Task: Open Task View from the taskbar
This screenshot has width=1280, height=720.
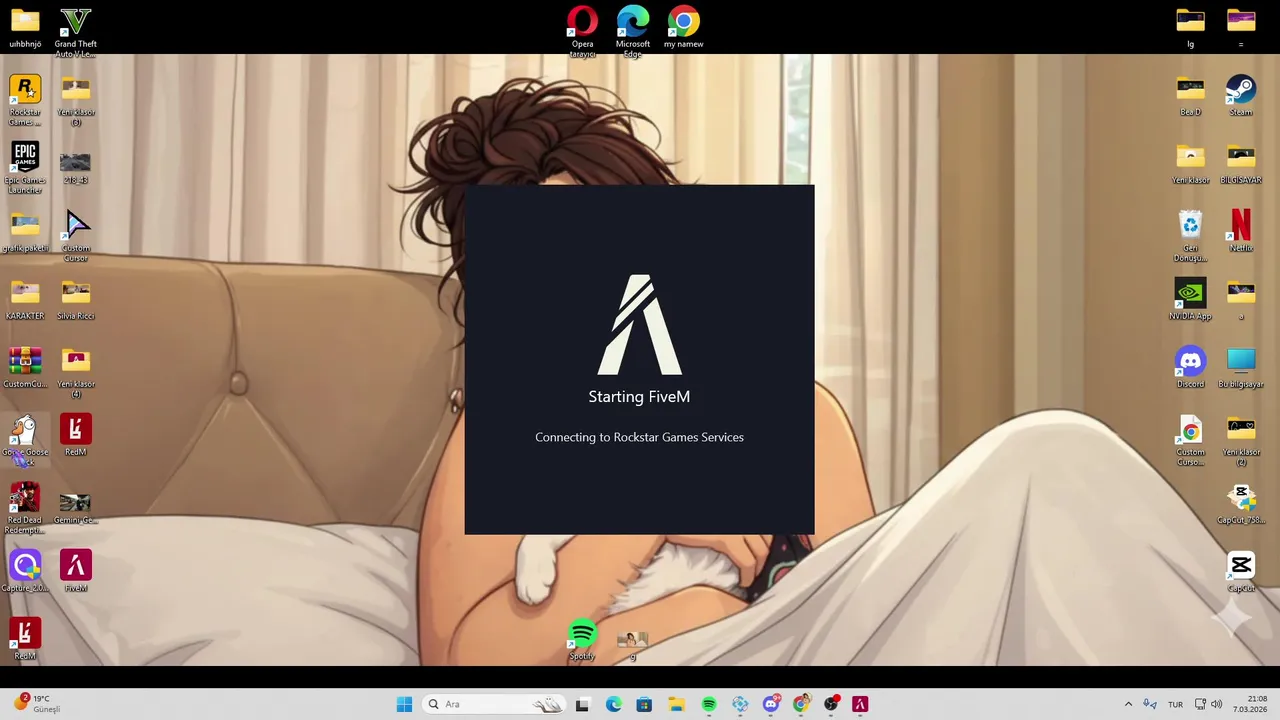Action: tap(582, 704)
